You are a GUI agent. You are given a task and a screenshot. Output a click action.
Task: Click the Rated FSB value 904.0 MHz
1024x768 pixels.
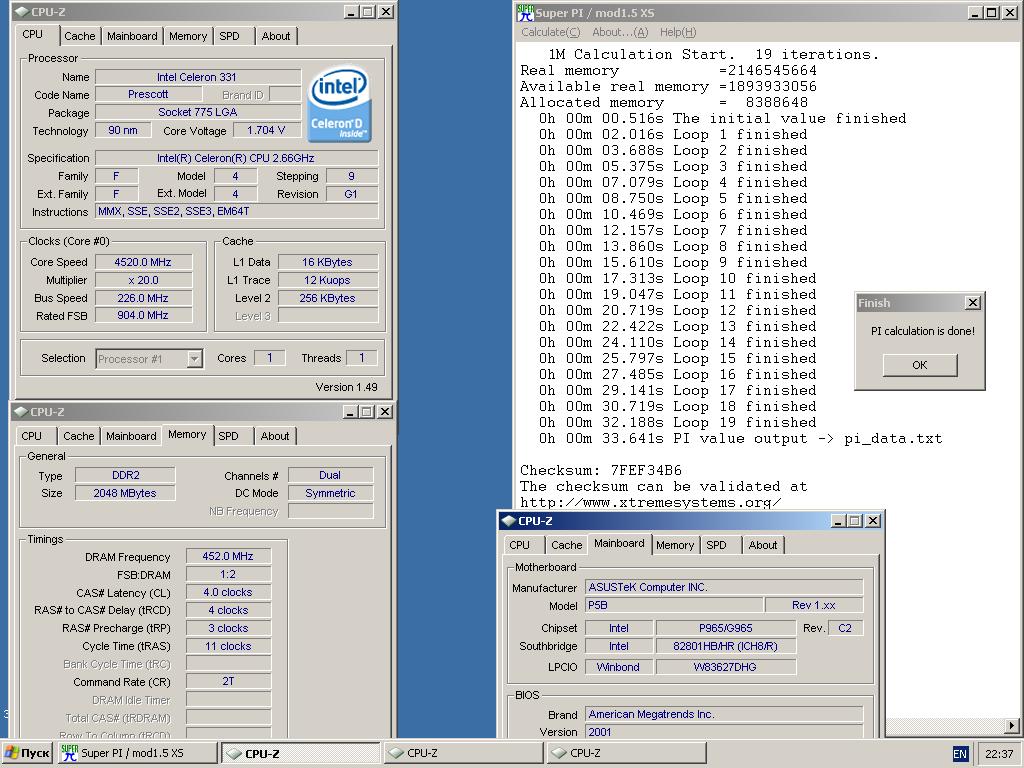143,315
